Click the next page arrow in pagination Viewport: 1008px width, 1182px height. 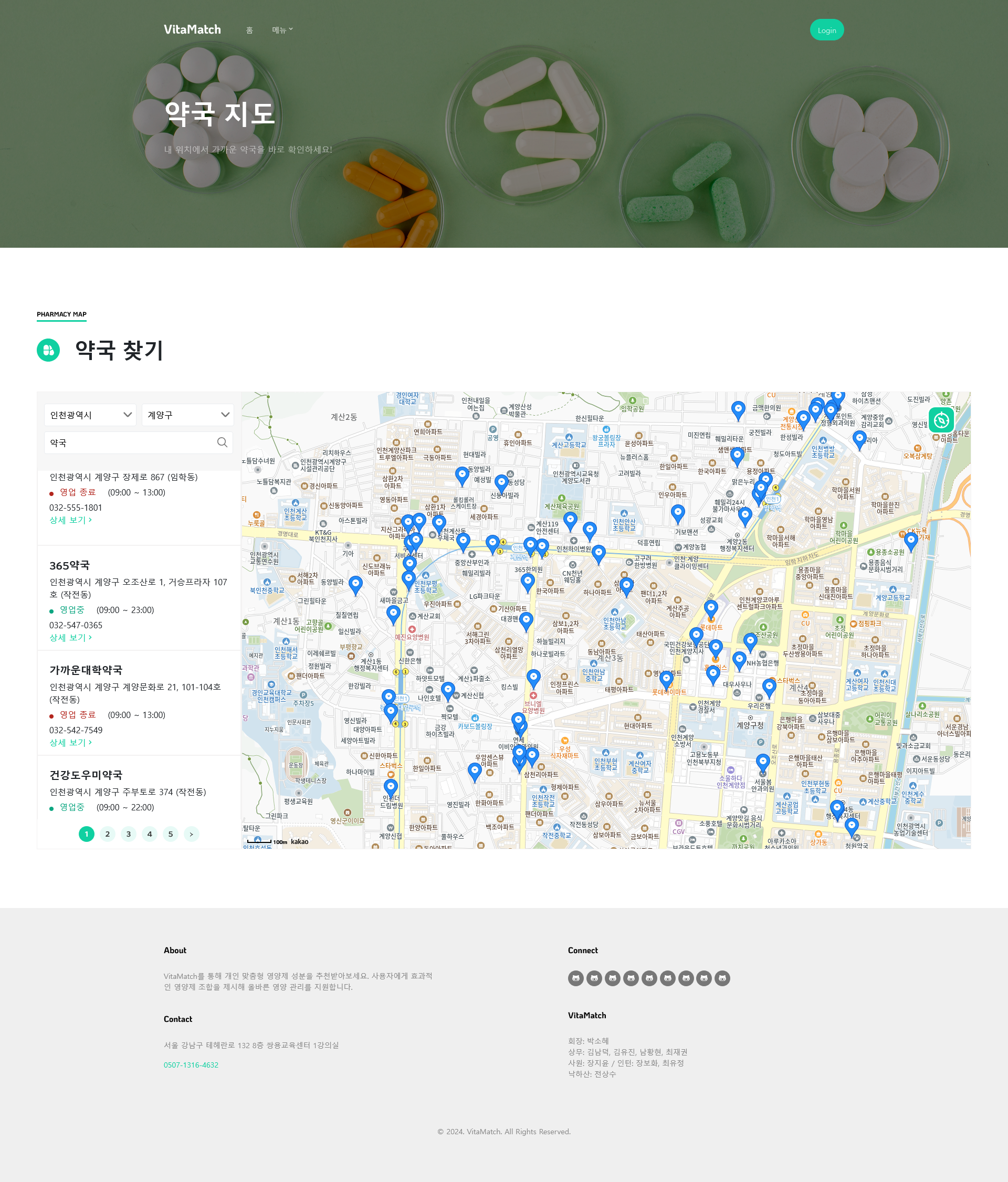(x=191, y=834)
